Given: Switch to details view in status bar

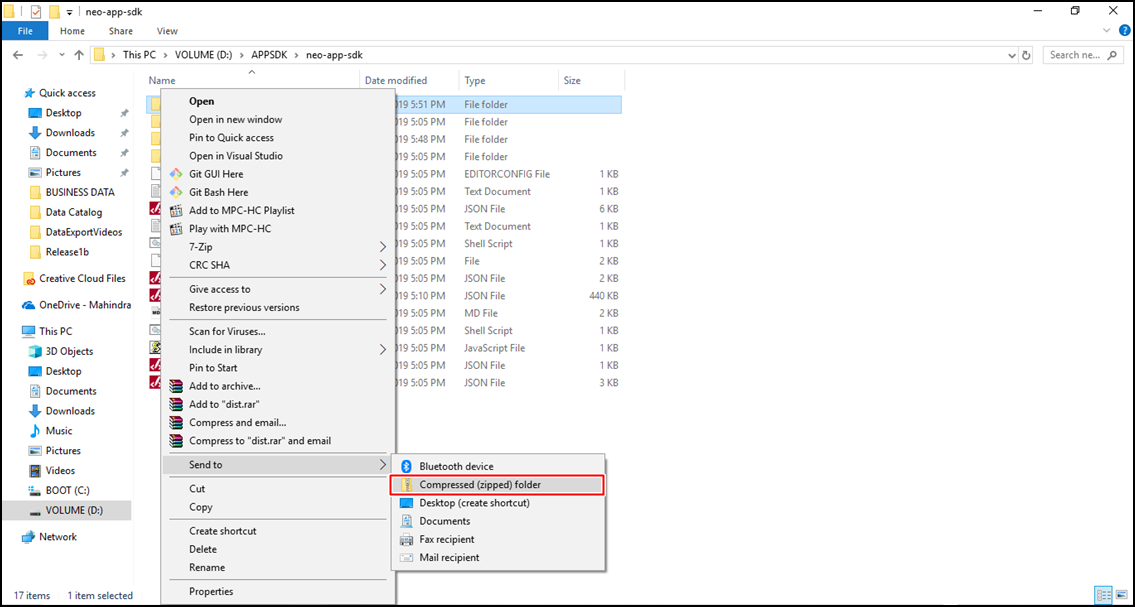Looking at the screenshot, I should point(1105,595).
